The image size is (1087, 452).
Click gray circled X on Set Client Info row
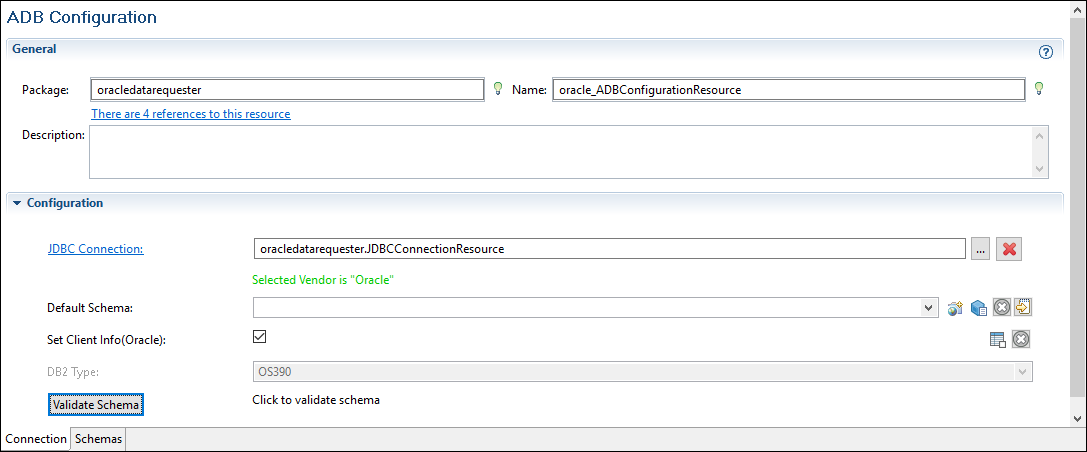point(1021,340)
